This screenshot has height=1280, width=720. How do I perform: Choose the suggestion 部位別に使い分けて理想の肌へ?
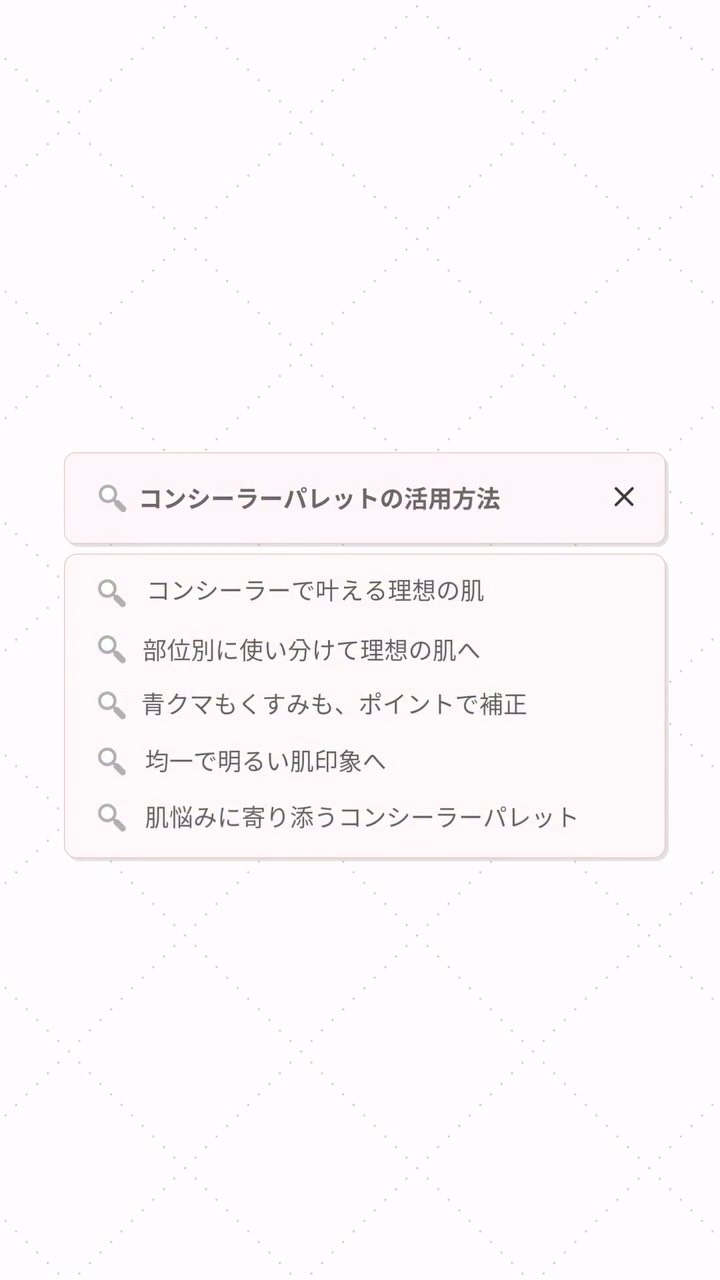click(312, 650)
